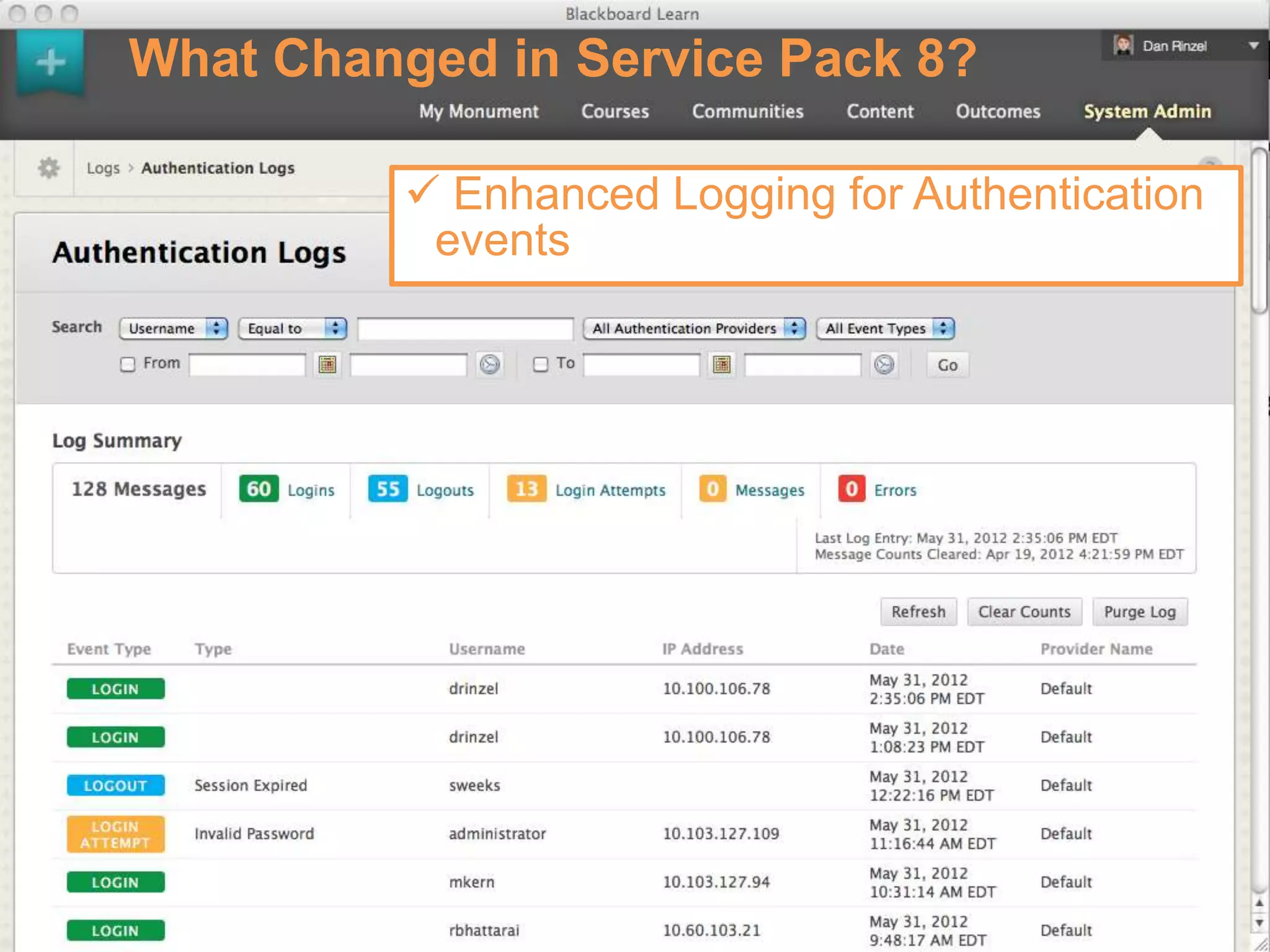The height and width of the screenshot is (952, 1270).
Task: Open All Authentication Providers dropdown
Action: click(x=694, y=328)
